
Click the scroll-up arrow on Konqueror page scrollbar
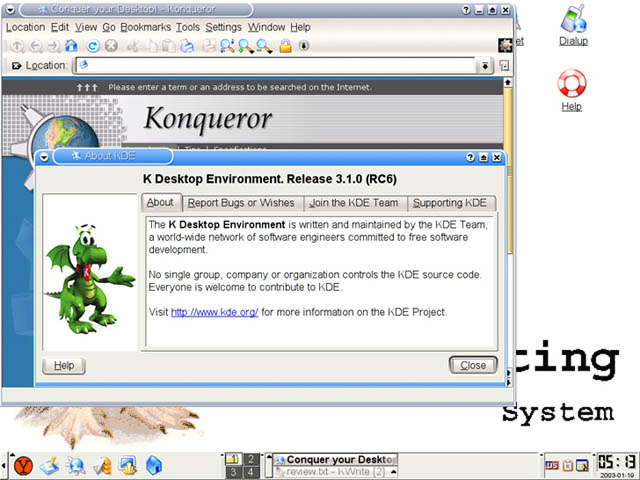click(508, 82)
